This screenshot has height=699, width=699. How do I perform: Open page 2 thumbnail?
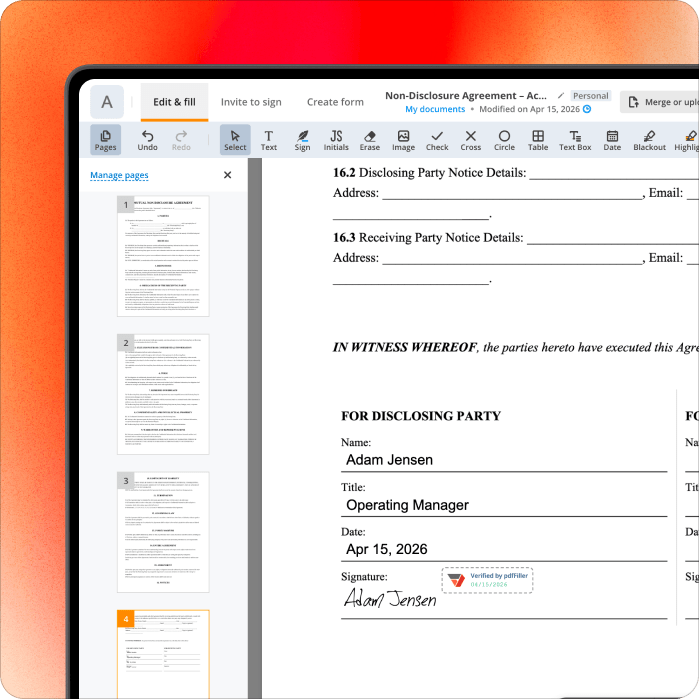tap(163, 395)
